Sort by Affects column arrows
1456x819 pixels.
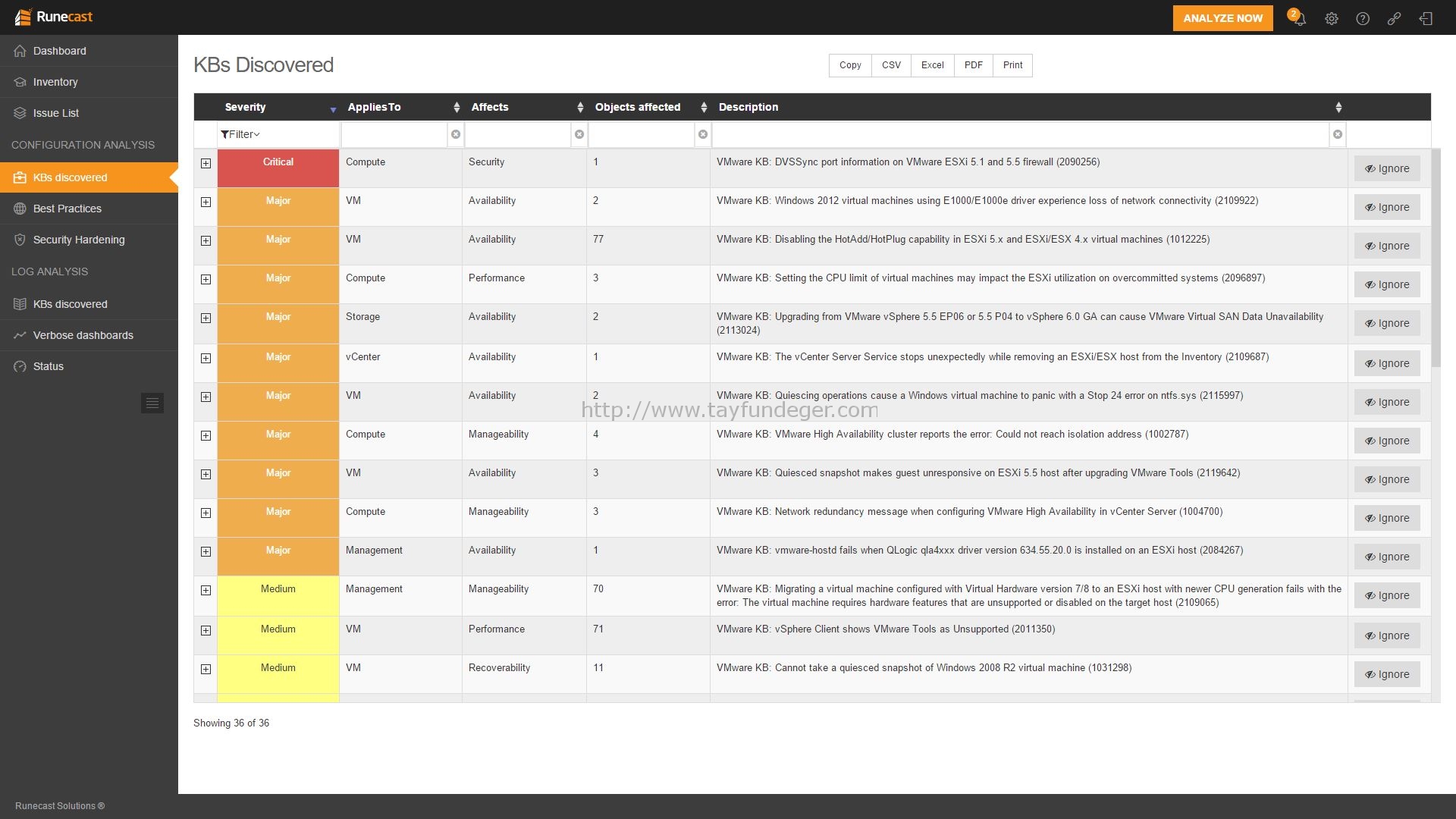pyautogui.click(x=580, y=107)
